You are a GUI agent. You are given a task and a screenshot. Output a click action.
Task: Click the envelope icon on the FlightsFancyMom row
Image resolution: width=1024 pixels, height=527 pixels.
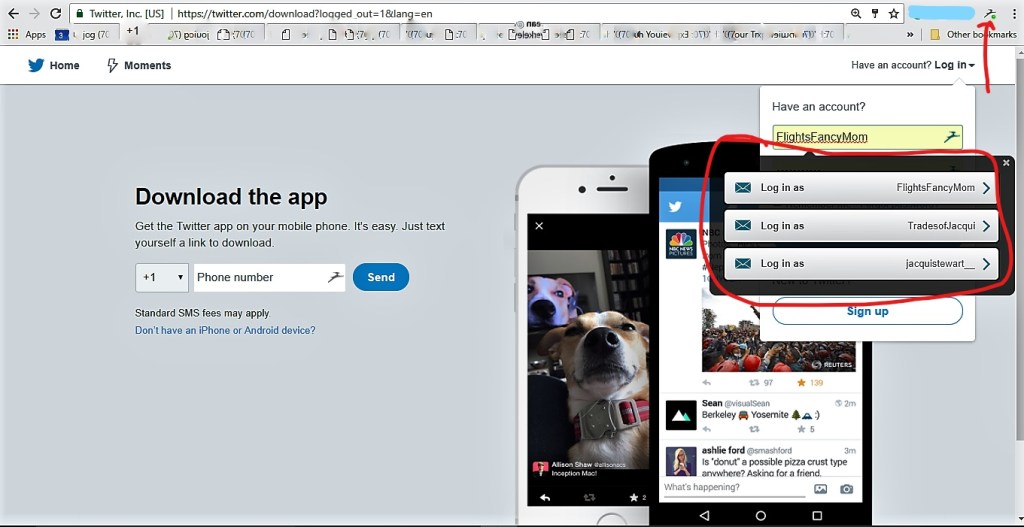coord(743,188)
